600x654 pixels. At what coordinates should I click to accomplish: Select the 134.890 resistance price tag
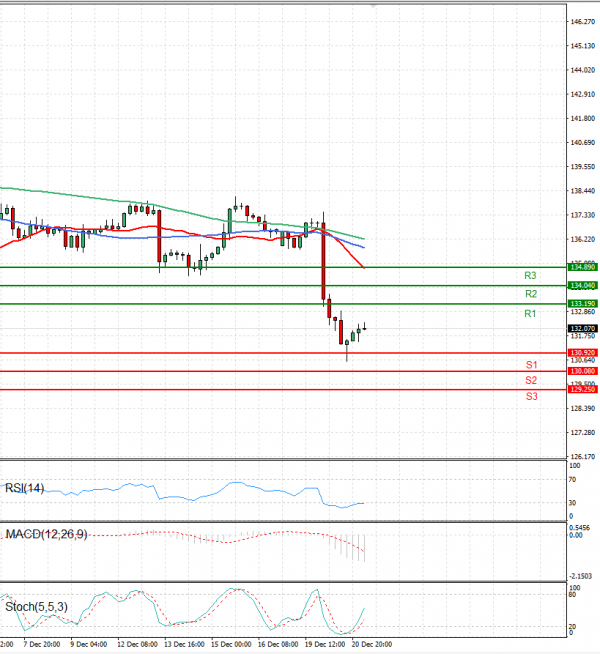pos(582,267)
